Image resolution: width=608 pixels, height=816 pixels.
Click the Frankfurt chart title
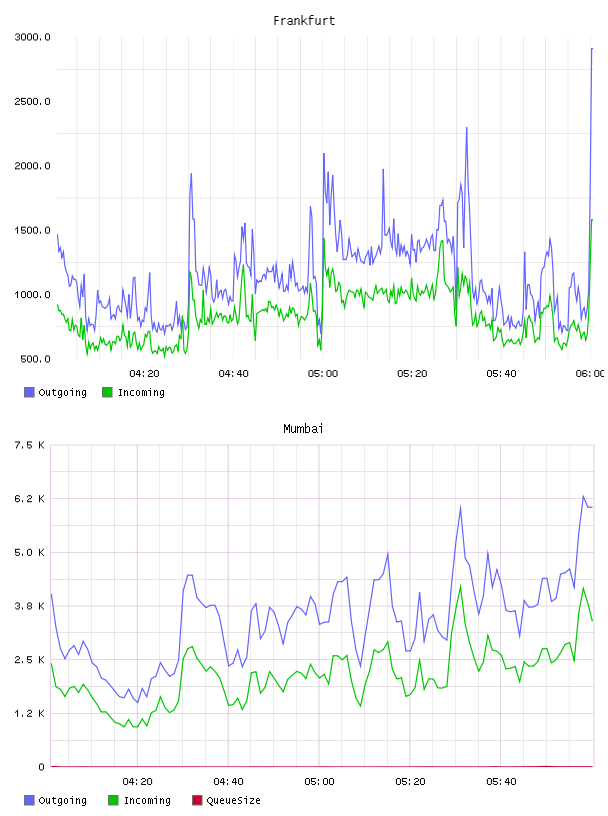(x=304, y=21)
